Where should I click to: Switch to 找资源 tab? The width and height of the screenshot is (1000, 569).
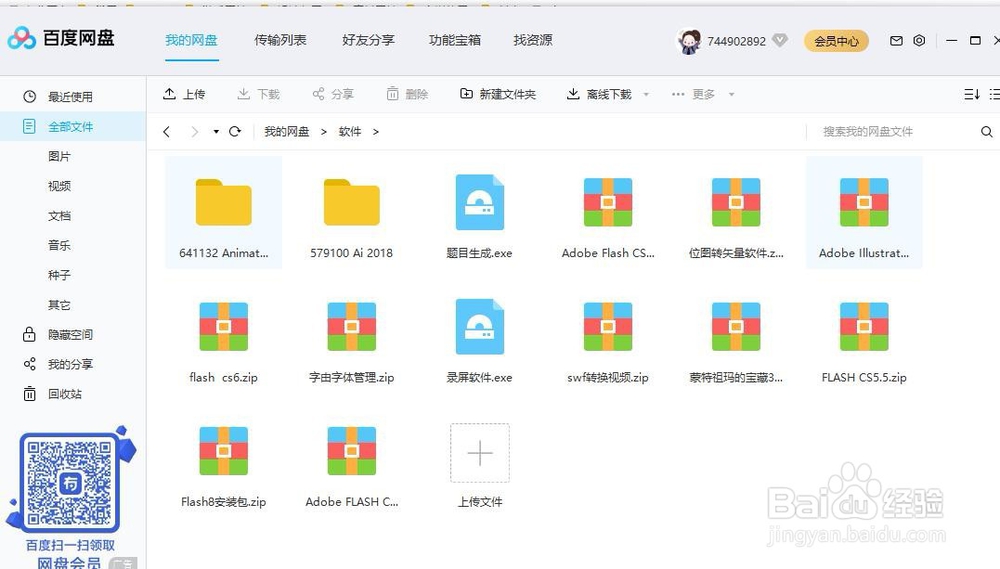[x=533, y=40]
